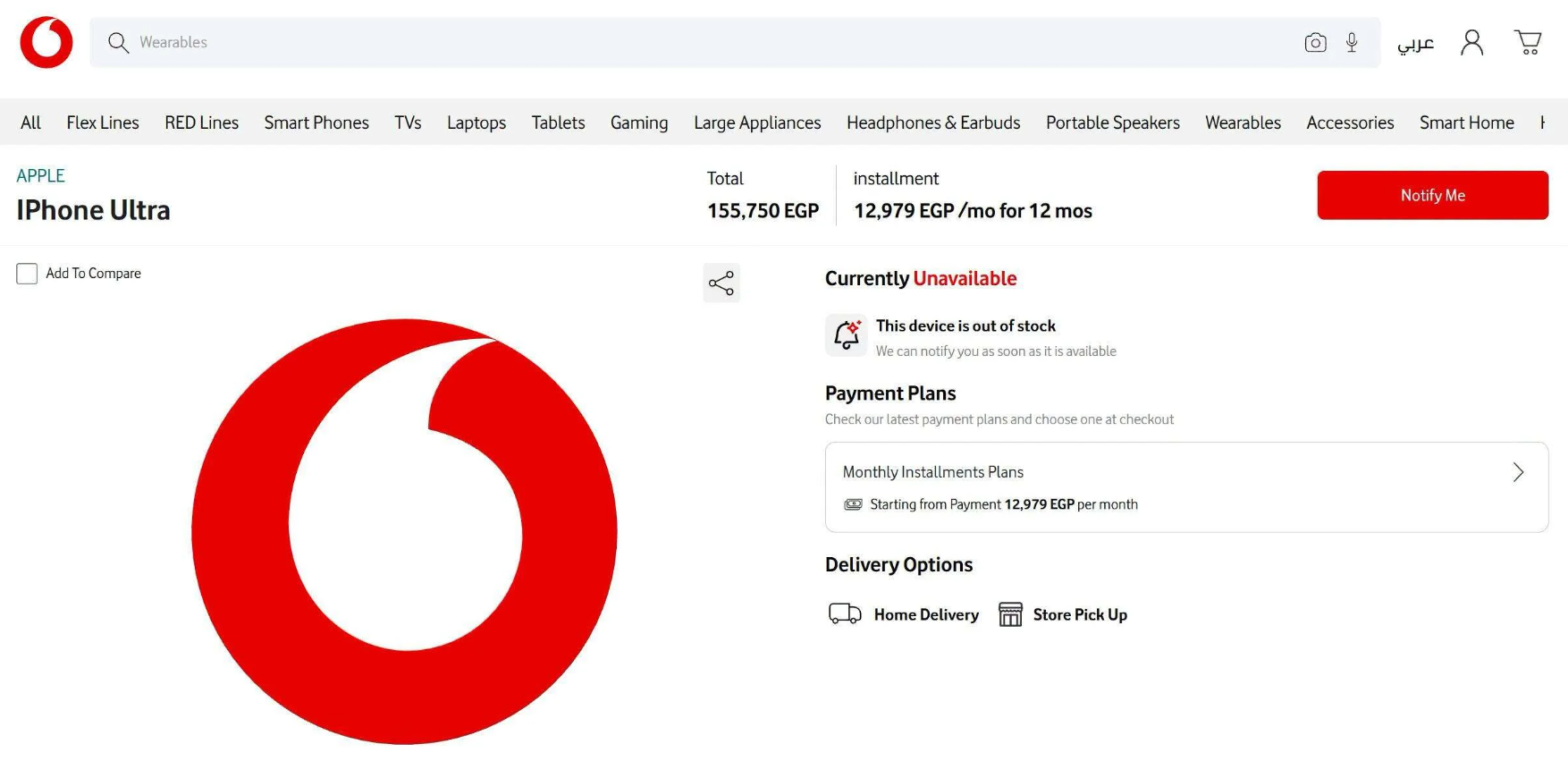Open the Gaming category
Image resolution: width=1568 pixels, height=761 pixels.
click(x=639, y=123)
